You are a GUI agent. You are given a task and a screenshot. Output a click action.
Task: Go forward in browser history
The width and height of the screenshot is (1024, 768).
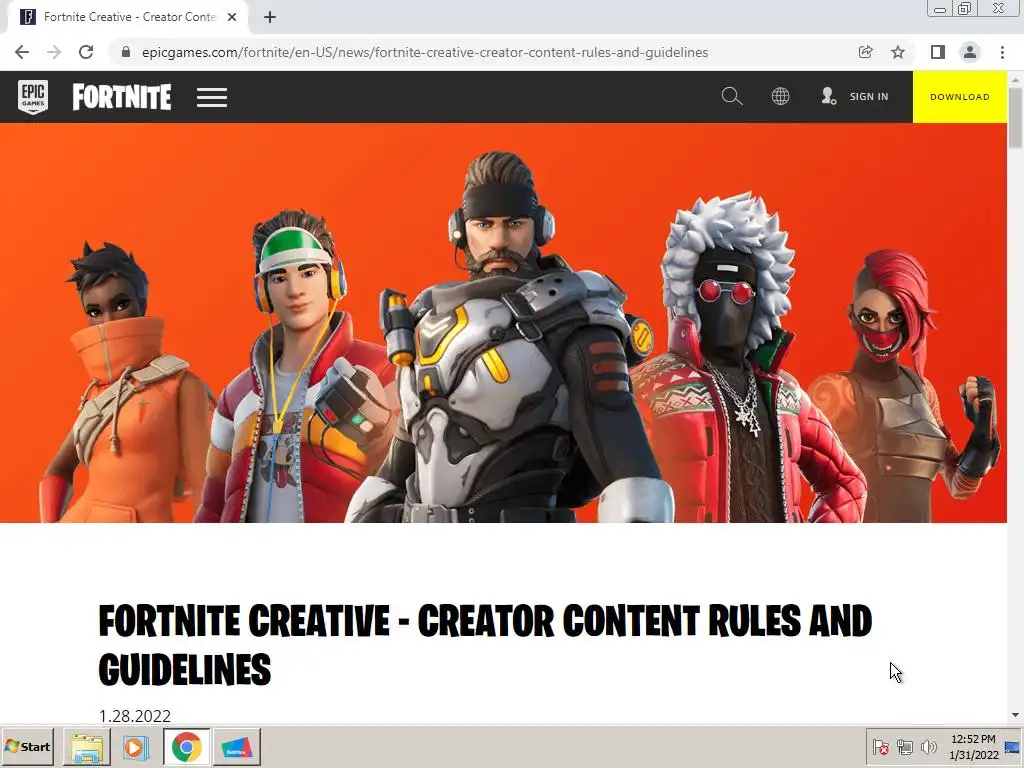54,52
